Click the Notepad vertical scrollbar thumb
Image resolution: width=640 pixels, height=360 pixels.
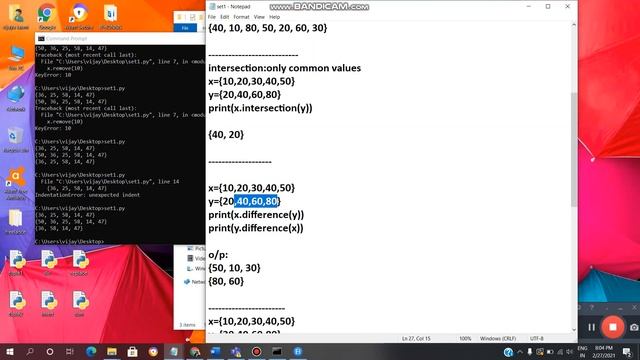574,149
